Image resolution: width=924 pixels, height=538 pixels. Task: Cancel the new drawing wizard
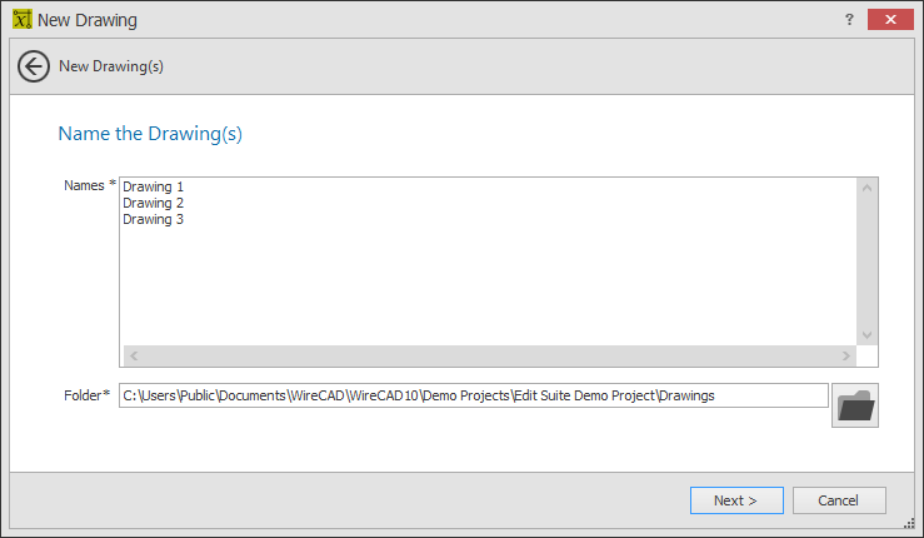839,500
